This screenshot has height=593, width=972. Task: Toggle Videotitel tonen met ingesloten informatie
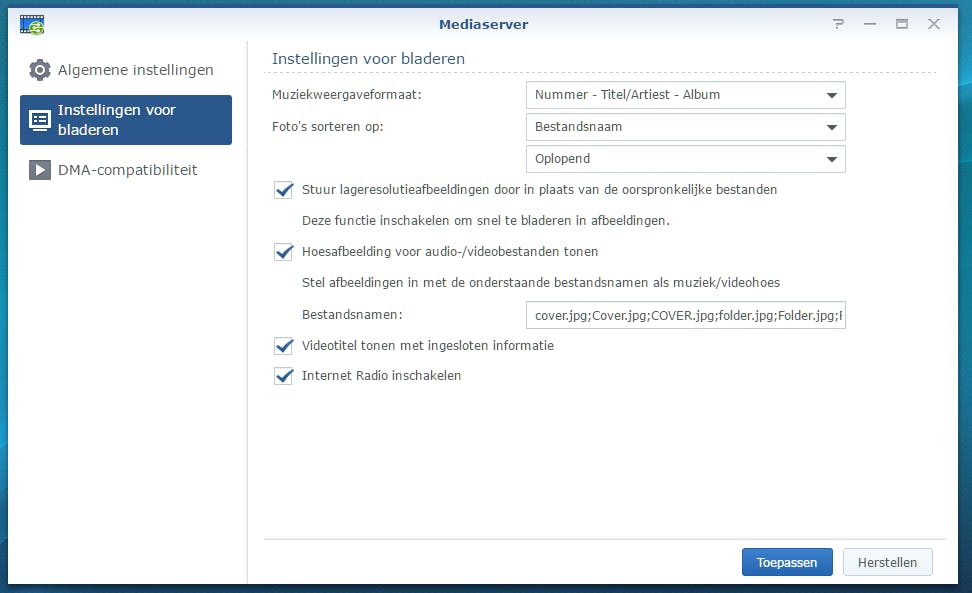coord(284,346)
